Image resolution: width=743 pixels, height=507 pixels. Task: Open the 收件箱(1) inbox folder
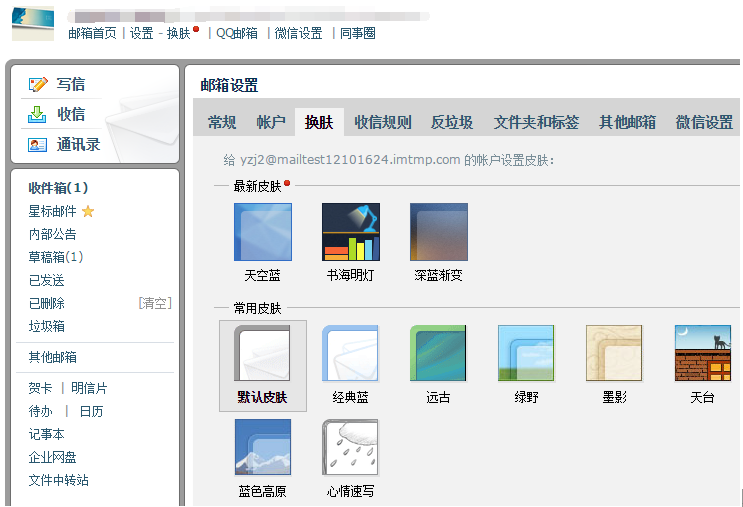(x=58, y=188)
